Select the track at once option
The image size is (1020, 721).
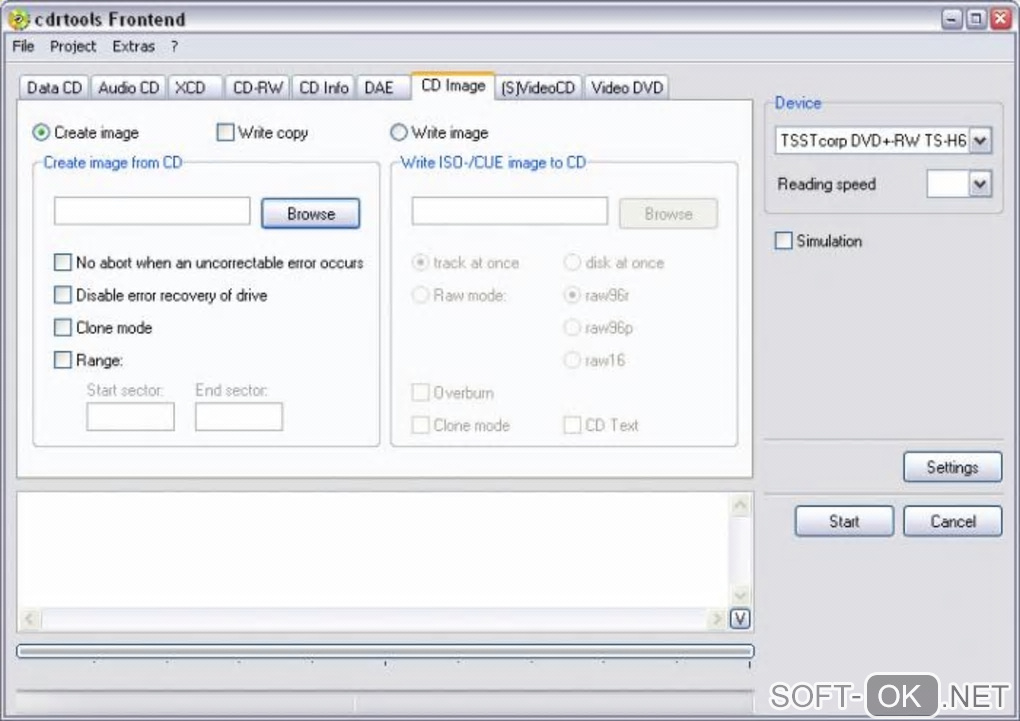pos(421,262)
